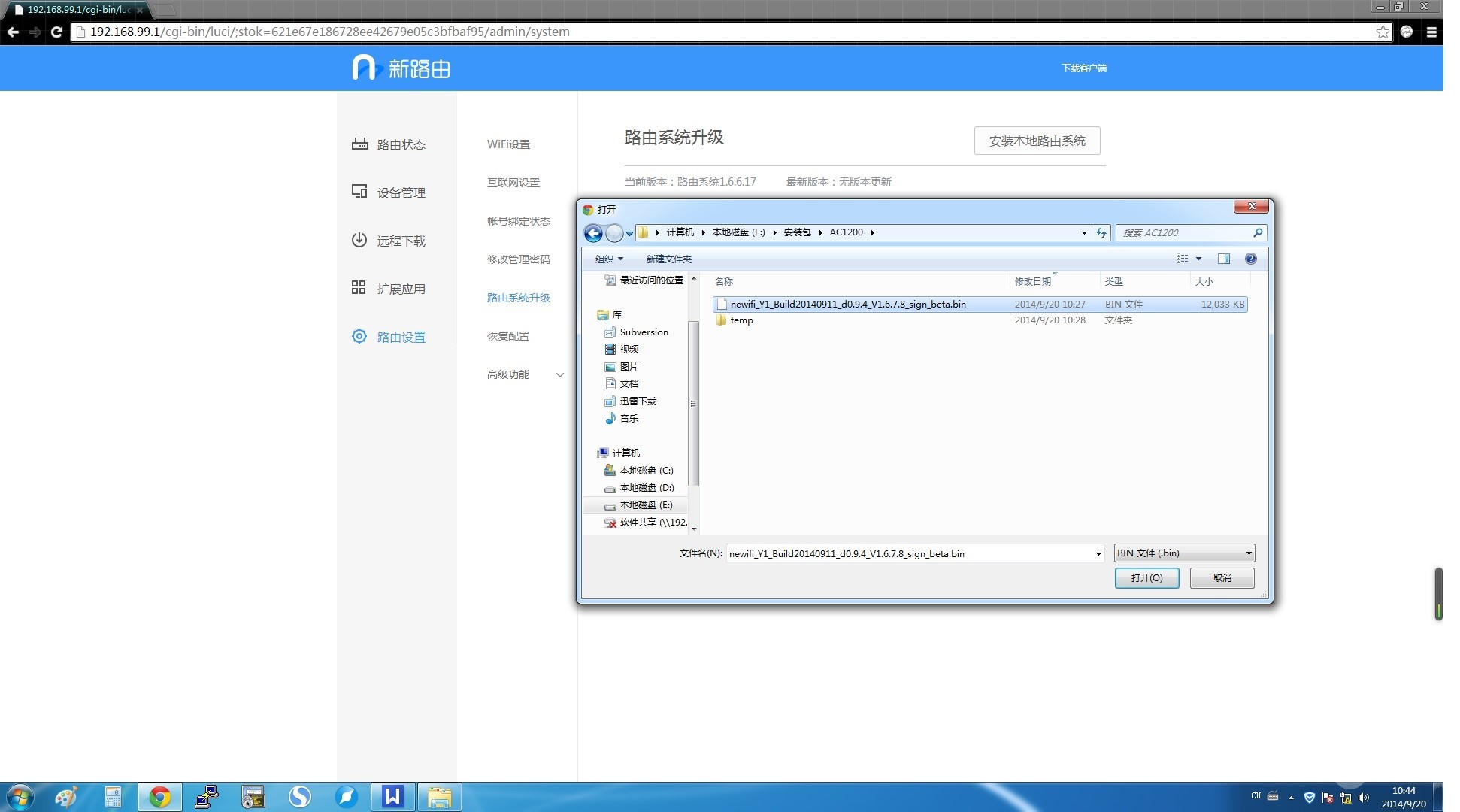Open the view options dropdown arrow
Image resolution: width=1460 pixels, height=812 pixels.
tap(1199, 259)
